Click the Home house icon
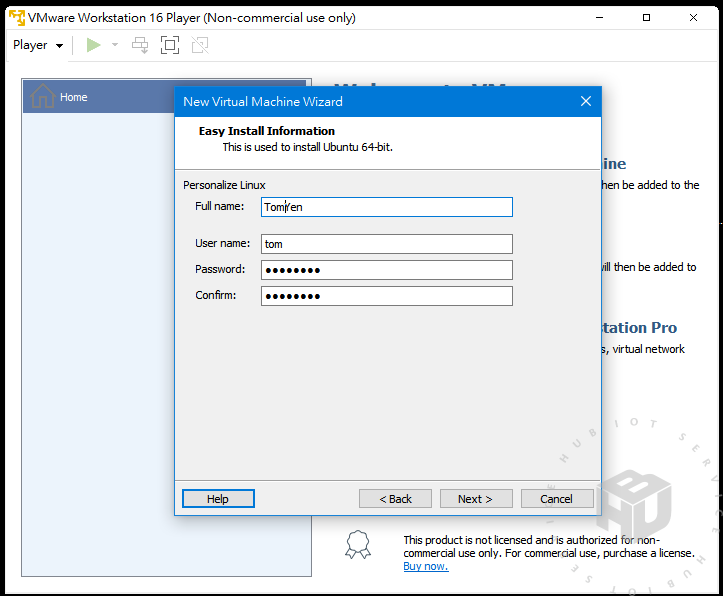Screen dimensions: 723x596 point(42,96)
